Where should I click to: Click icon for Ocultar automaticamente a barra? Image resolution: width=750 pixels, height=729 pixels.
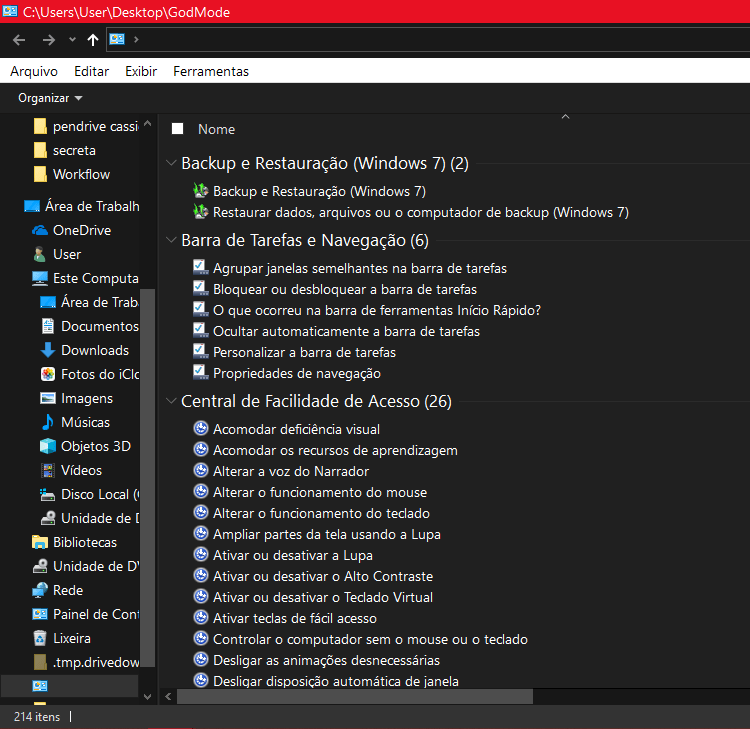(201, 331)
